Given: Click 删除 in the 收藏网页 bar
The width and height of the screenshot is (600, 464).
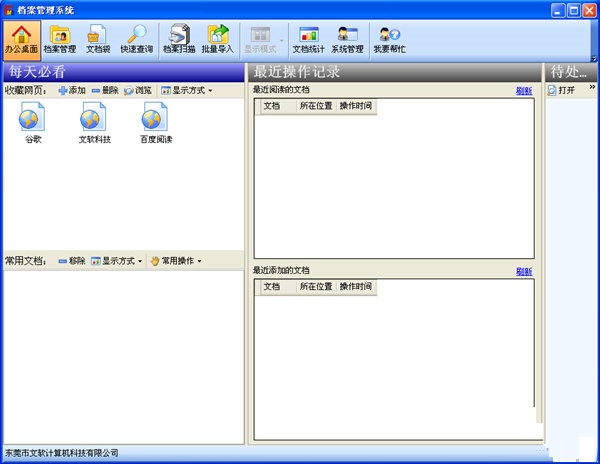Looking at the screenshot, I should click(x=105, y=91).
